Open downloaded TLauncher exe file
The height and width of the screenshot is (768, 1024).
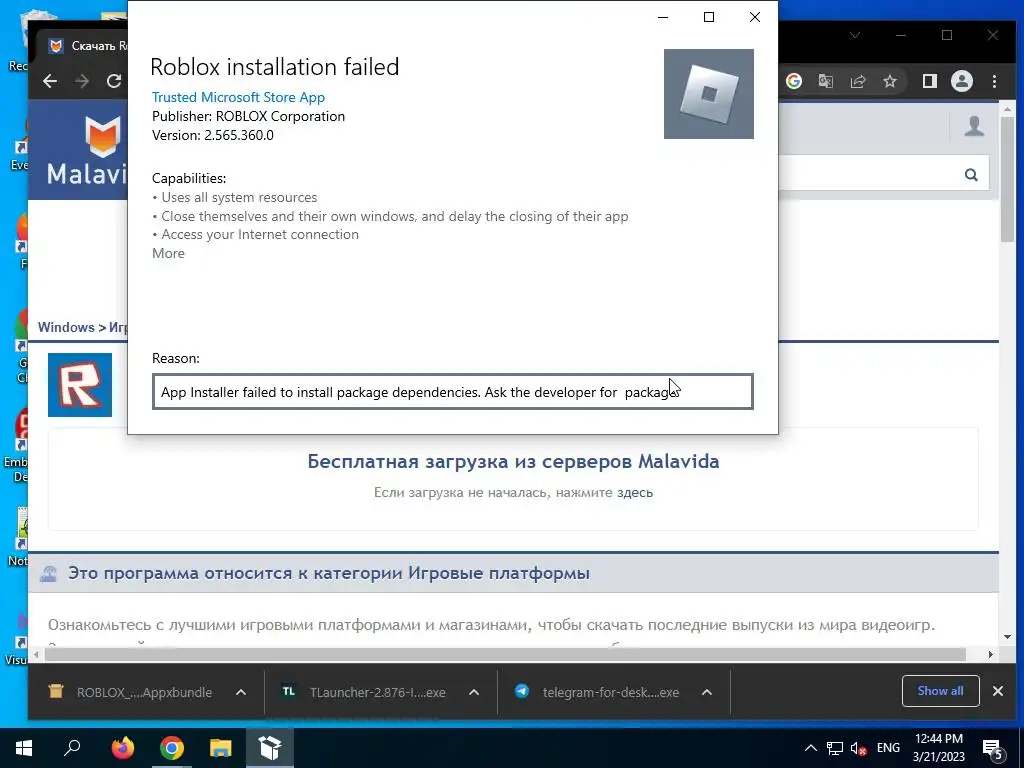364,692
